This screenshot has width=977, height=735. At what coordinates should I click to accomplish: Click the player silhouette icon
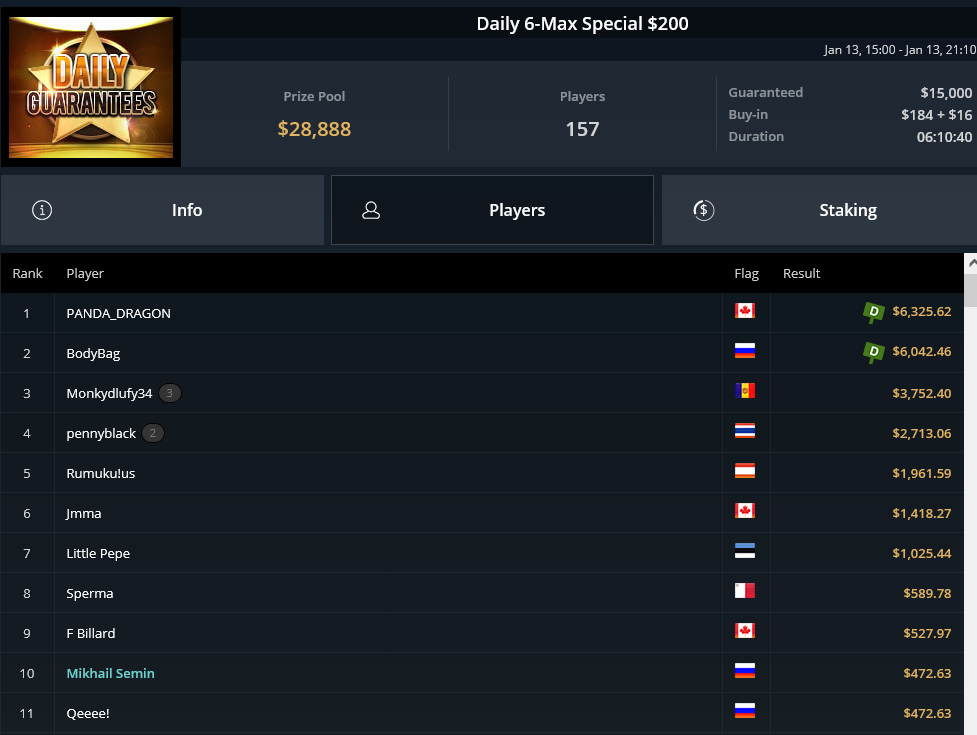[371, 210]
